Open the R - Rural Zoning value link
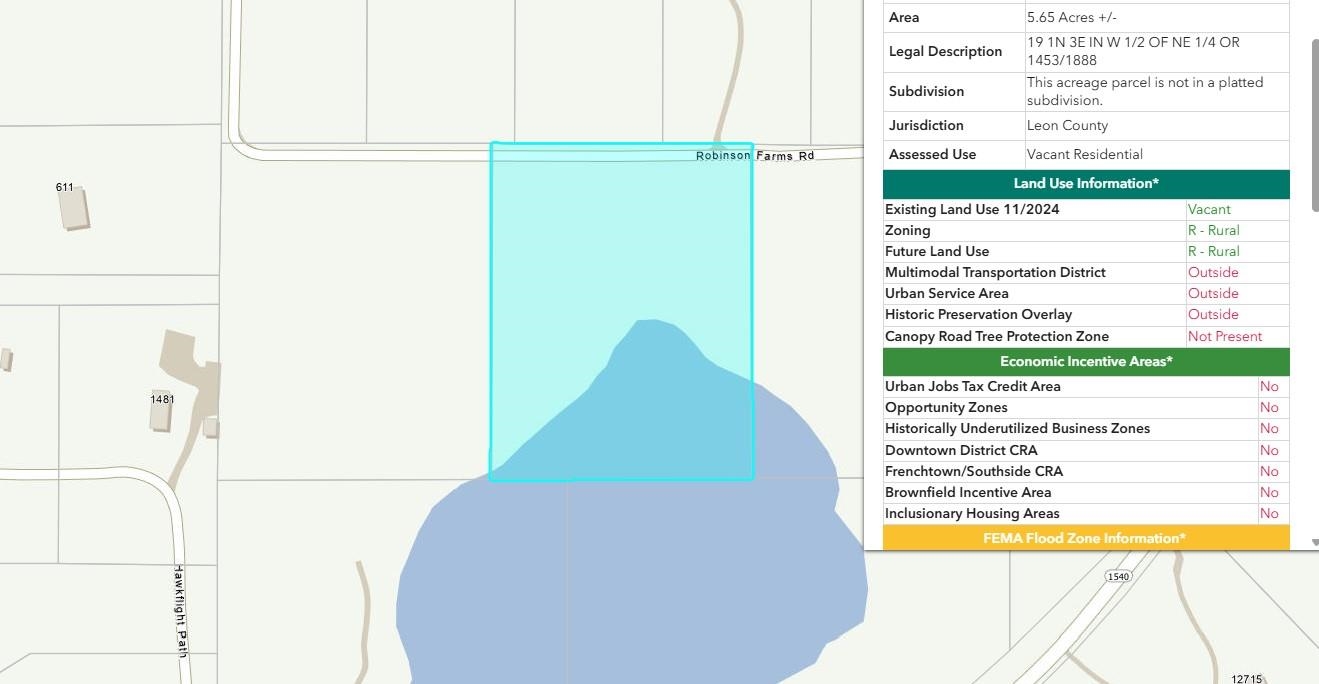The width and height of the screenshot is (1319, 684). coord(1213,231)
